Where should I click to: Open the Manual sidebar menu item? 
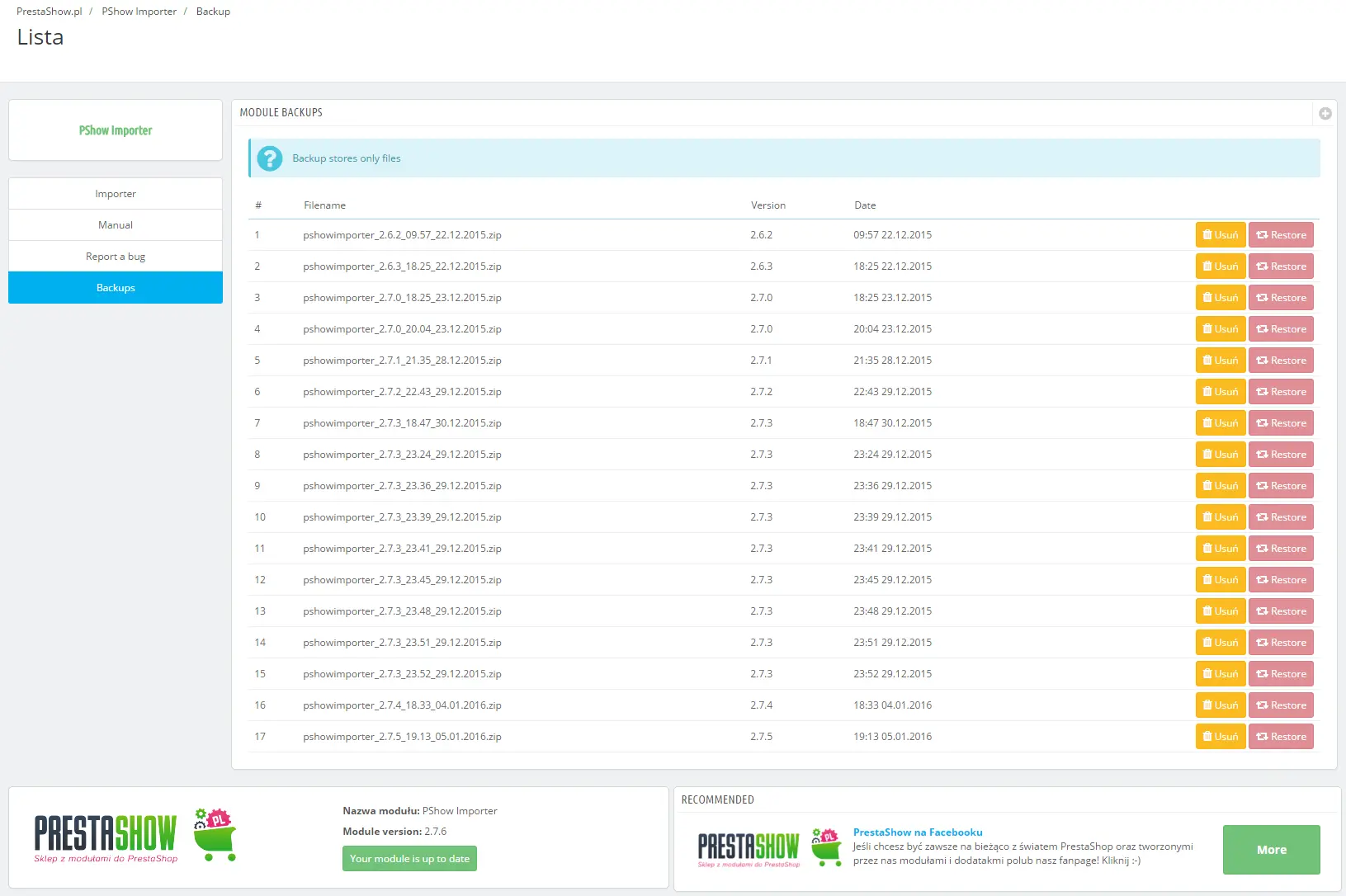[116, 225]
